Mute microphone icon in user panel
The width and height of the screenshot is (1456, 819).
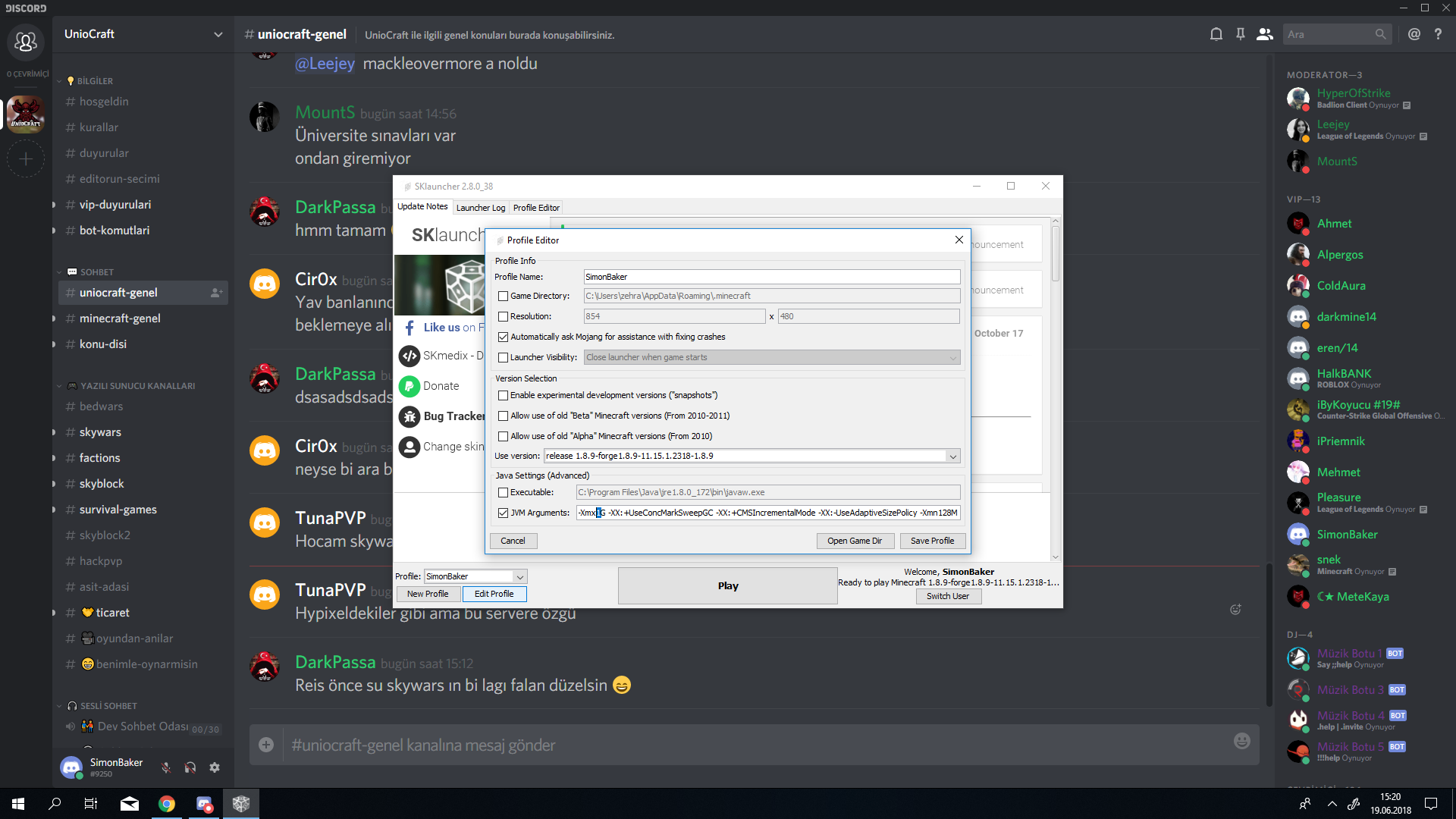pos(166,767)
